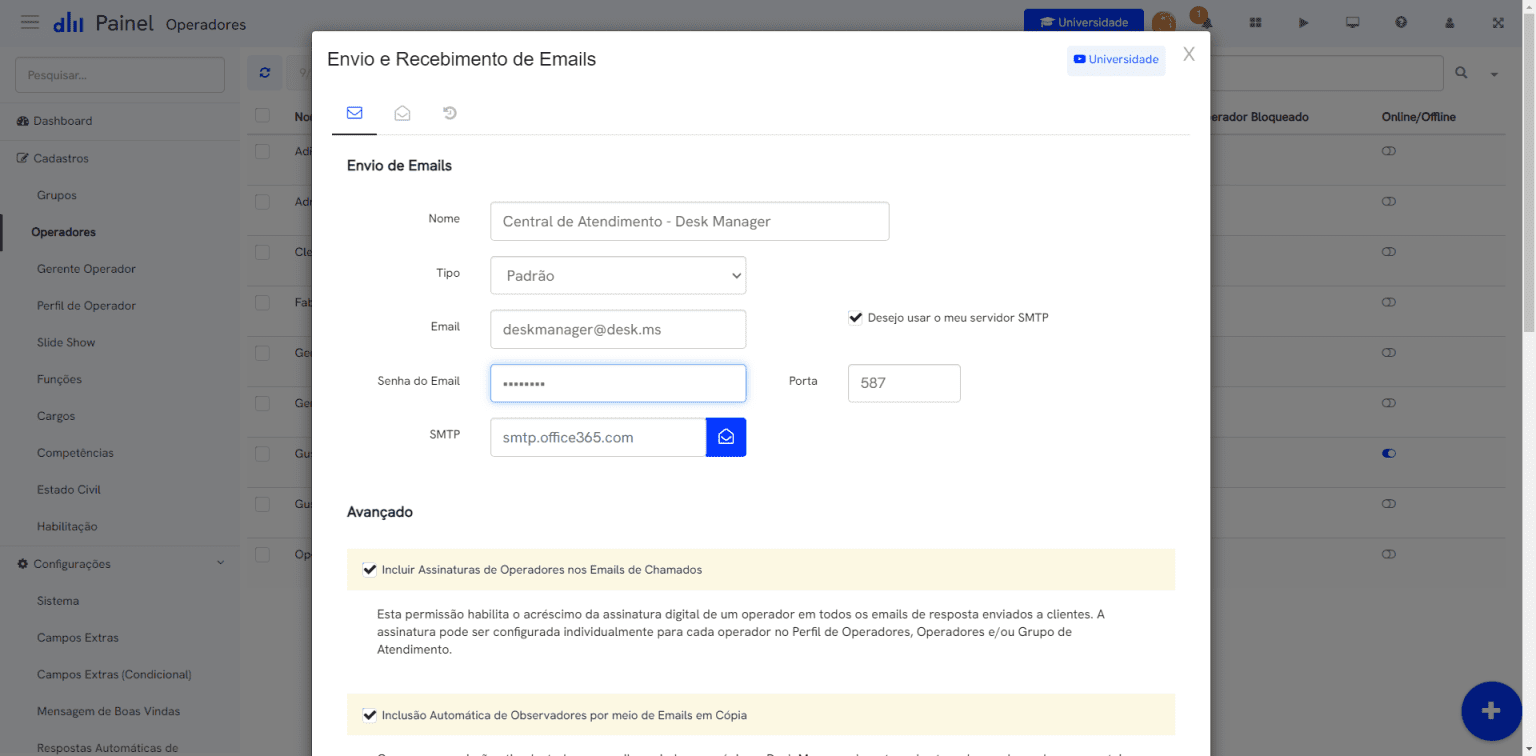Toggle 'Incluir Assinaturas de Operadores' checkbox
1536x756 pixels.
click(x=369, y=570)
